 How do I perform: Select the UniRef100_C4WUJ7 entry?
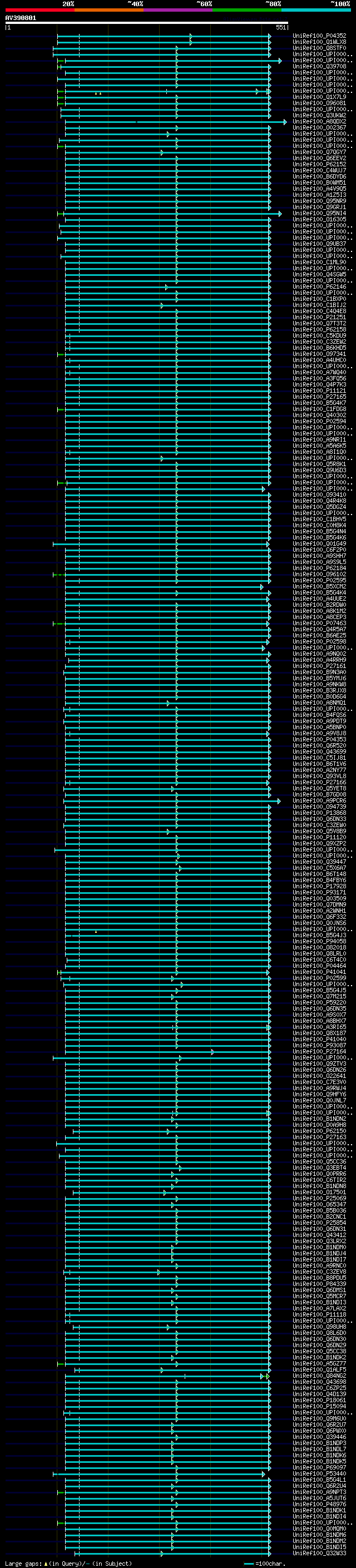[319, 170]
